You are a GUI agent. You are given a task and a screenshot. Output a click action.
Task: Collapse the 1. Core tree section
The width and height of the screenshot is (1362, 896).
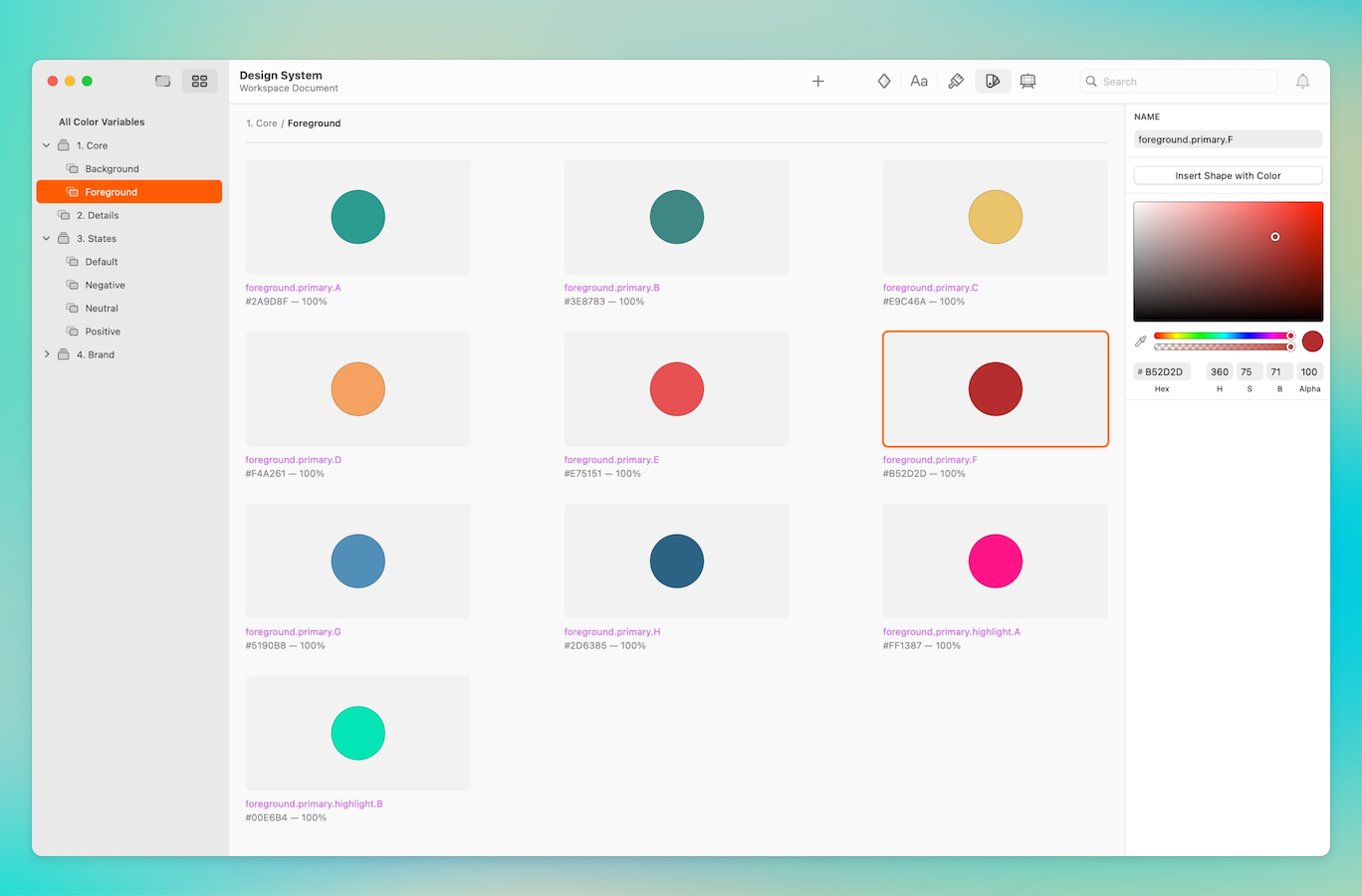point(46,144)
